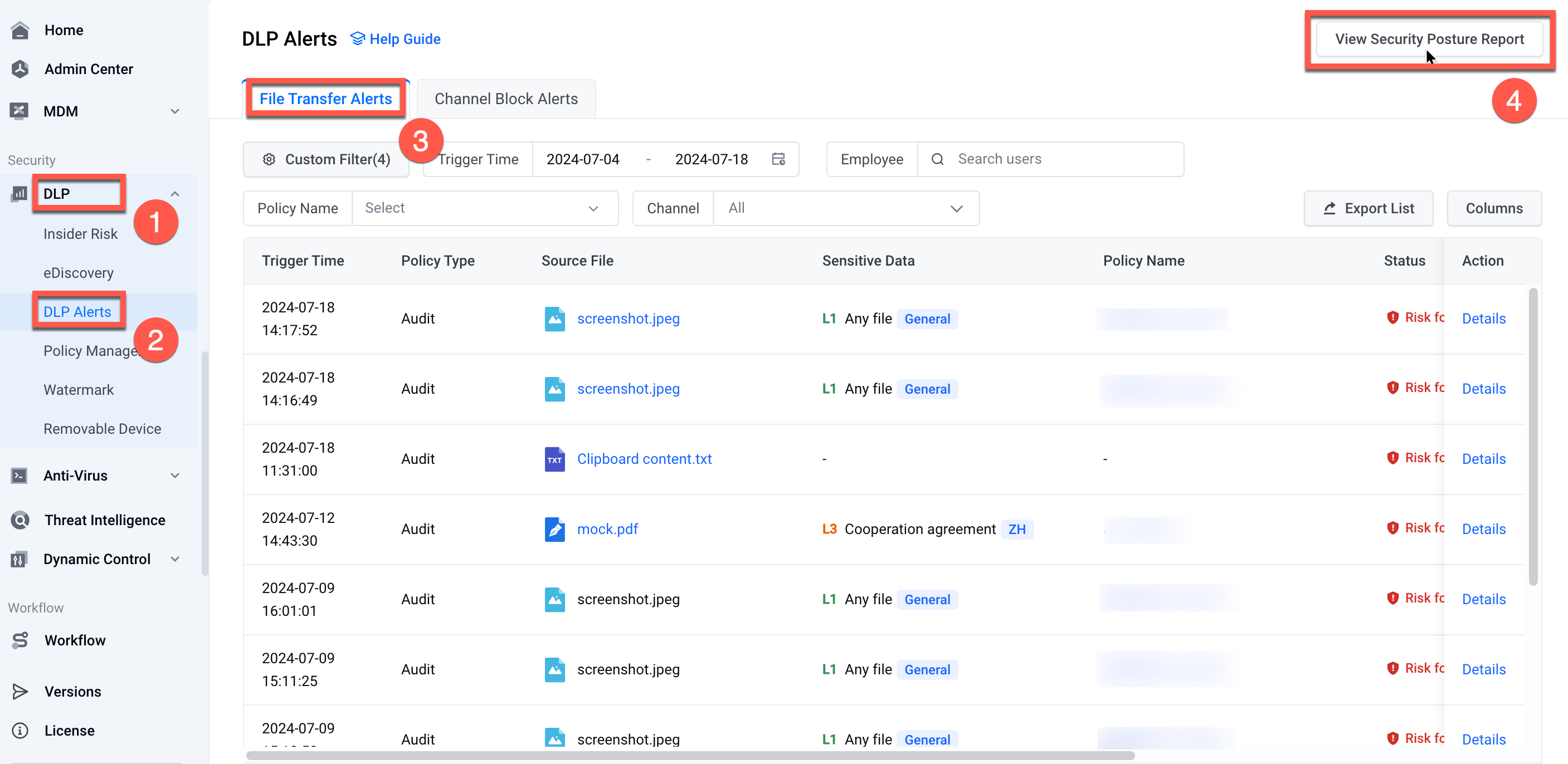The height and width of the screenshot is (764, 1568).
Task: Click the DLP chart icon in the sidebar
Action: [x=20, y=193]
